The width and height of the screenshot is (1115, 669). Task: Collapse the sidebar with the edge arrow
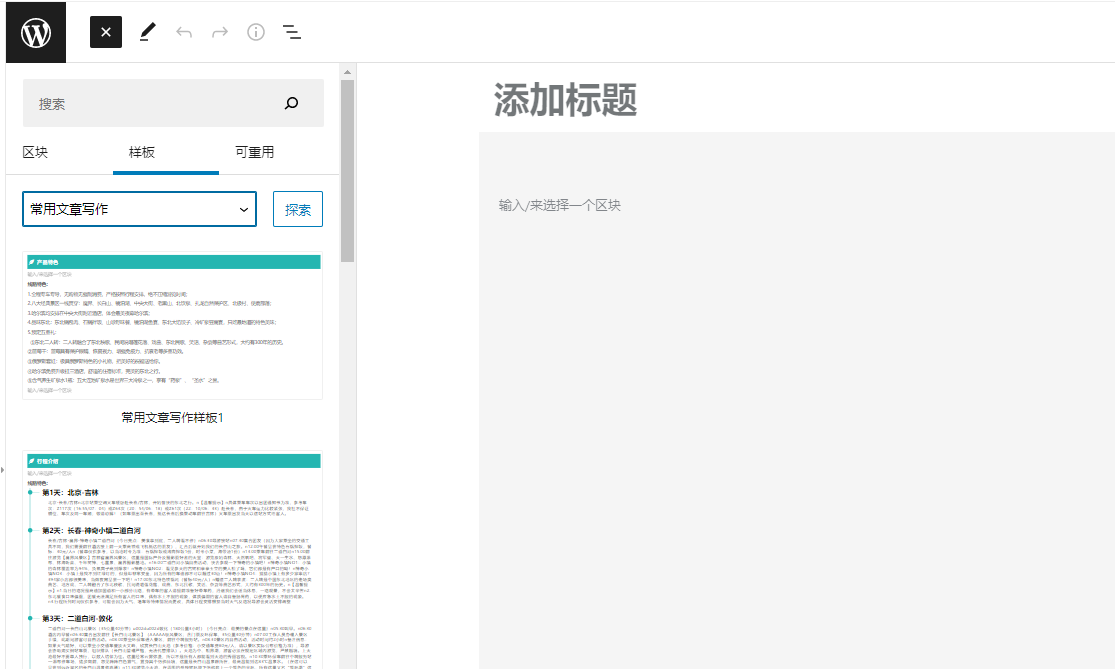(3, 470)
